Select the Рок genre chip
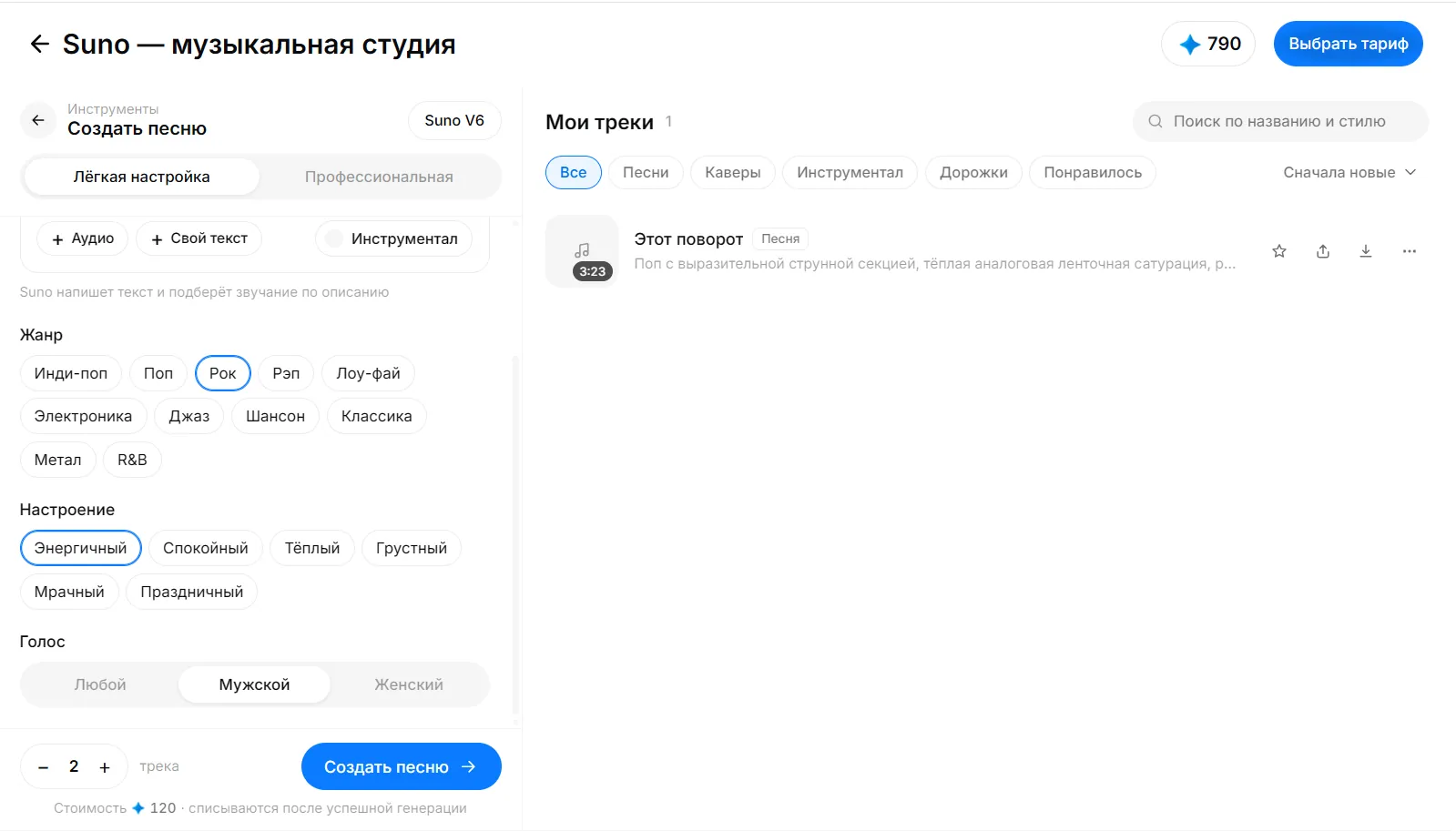 click(223, 373)
